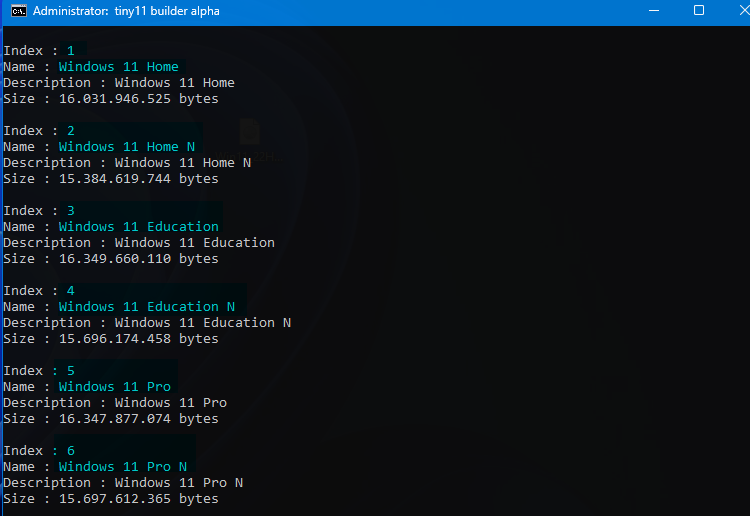Close the tiny11 builder window
Screen dimensions: 750x516
coord(744,11)
